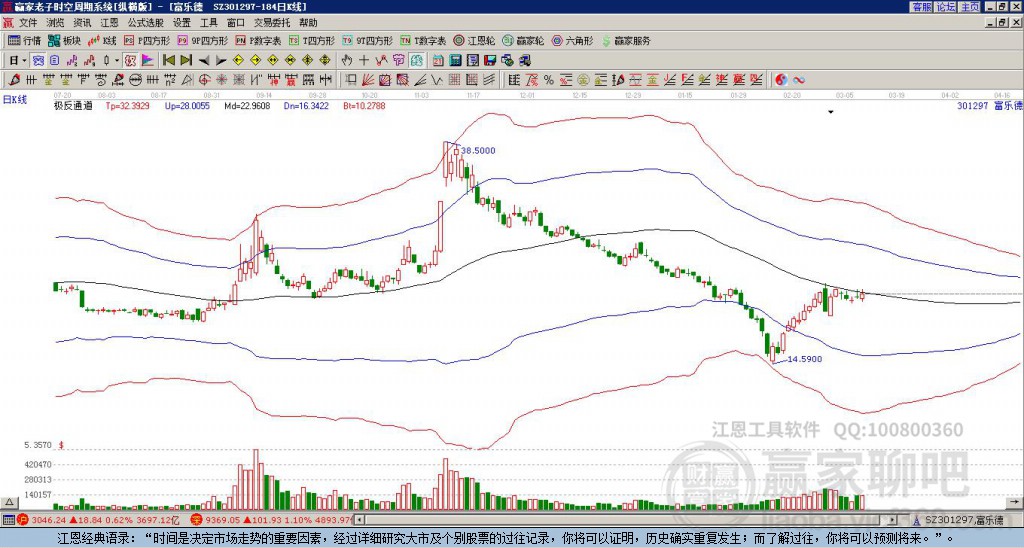Click the Tp=32.3929 indicator value

[127, 106]
